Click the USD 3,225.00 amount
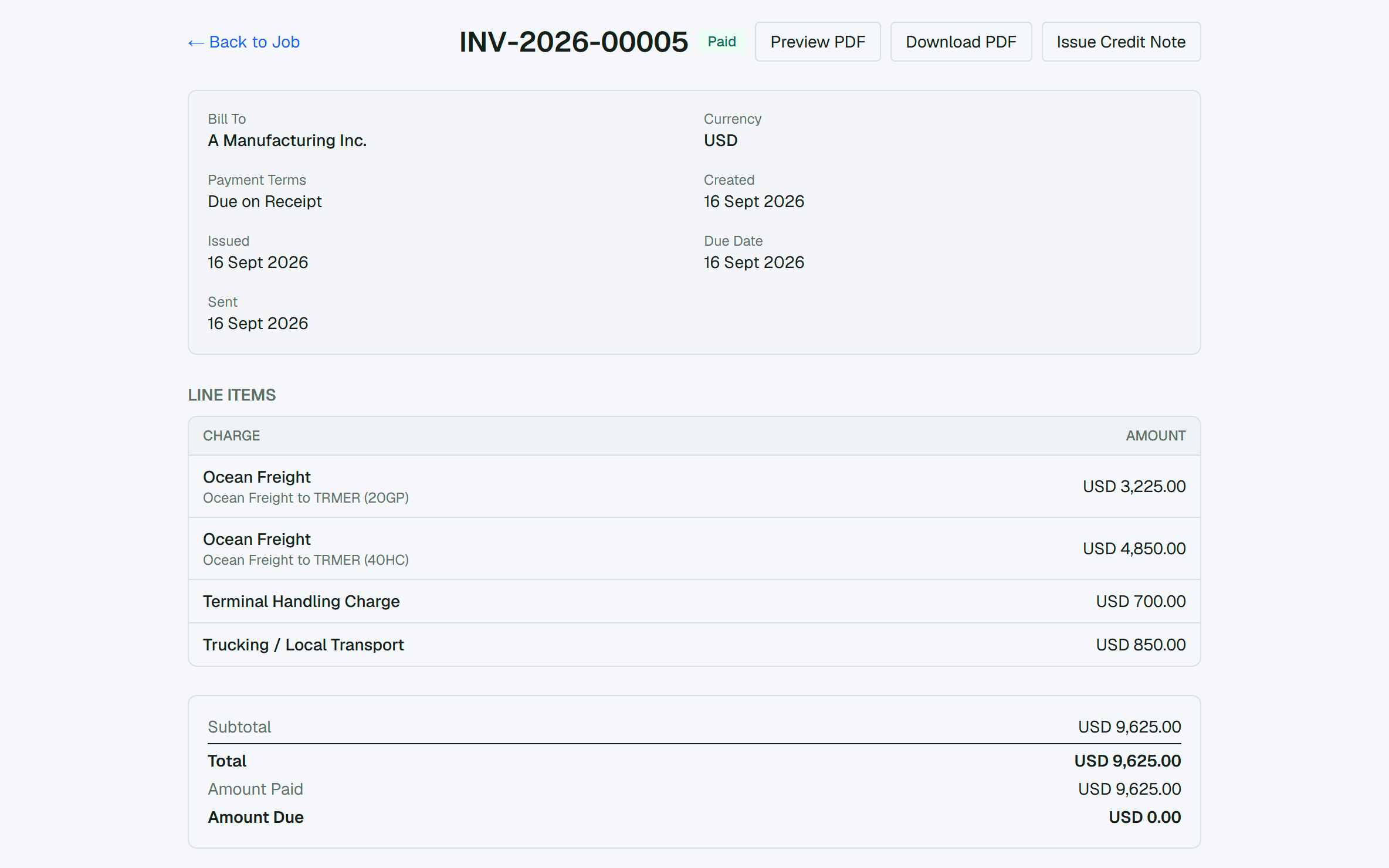The image size is (1389, 868). click(x=1134, y=486)
